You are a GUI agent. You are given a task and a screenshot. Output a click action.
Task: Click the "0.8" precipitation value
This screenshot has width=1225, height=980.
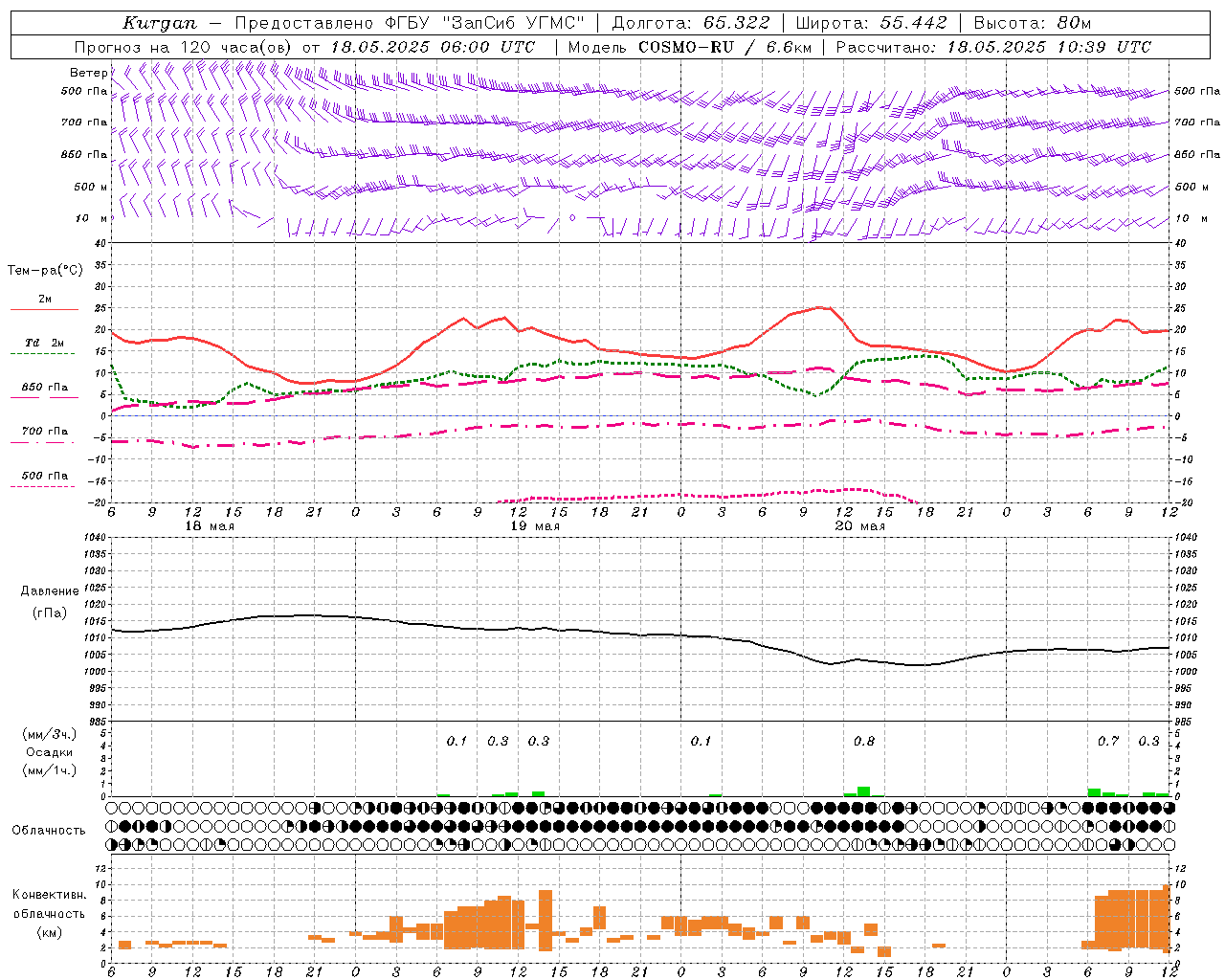864,741
